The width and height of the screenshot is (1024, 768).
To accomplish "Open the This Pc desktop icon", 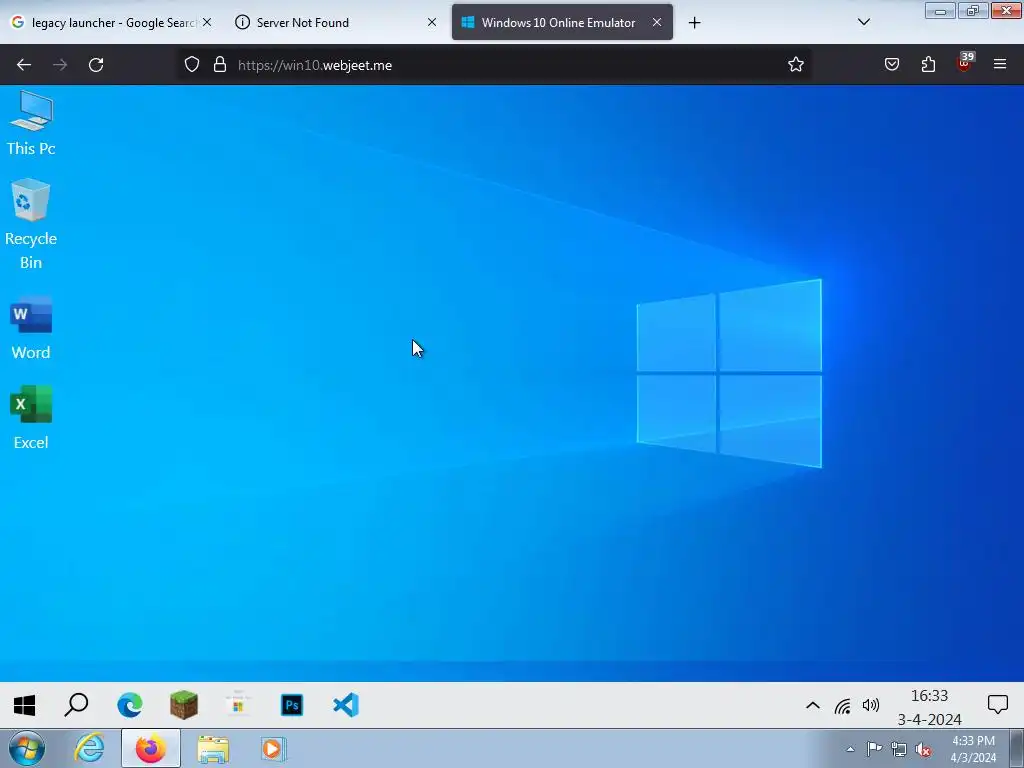I will click(31, 123).
